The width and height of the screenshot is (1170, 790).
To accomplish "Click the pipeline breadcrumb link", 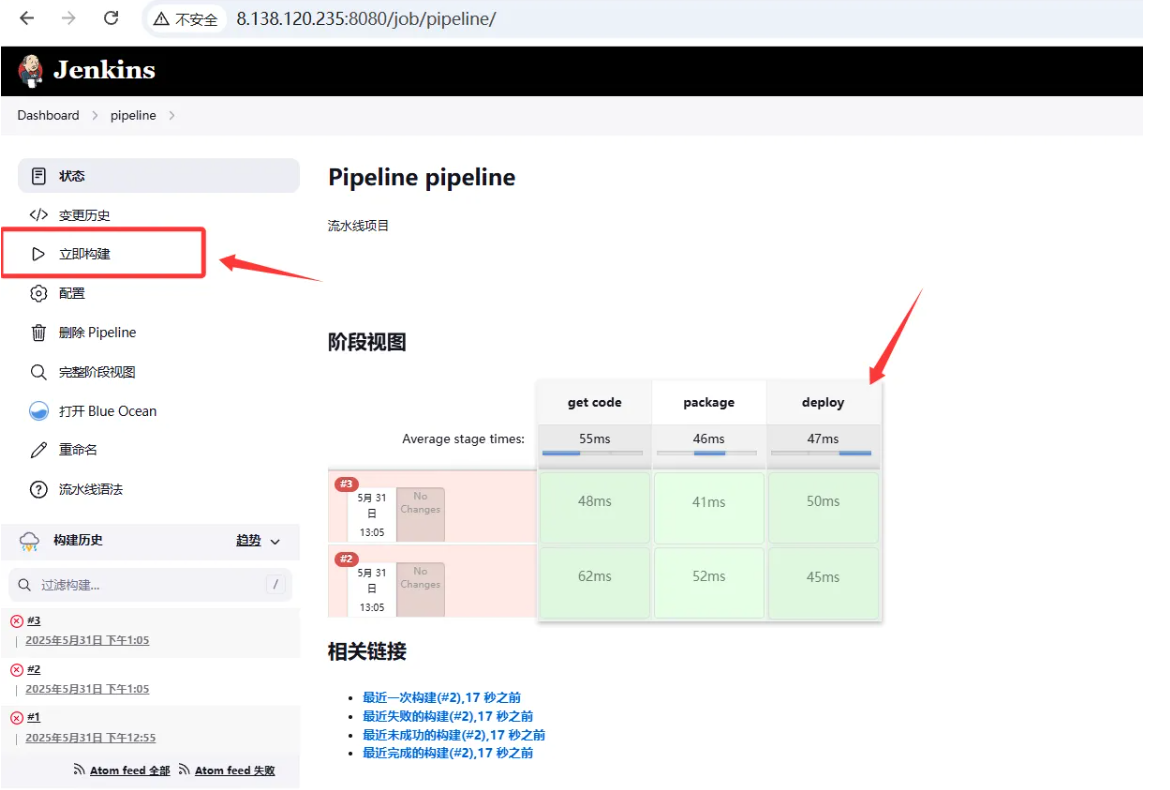I will [x=134, y=116].
